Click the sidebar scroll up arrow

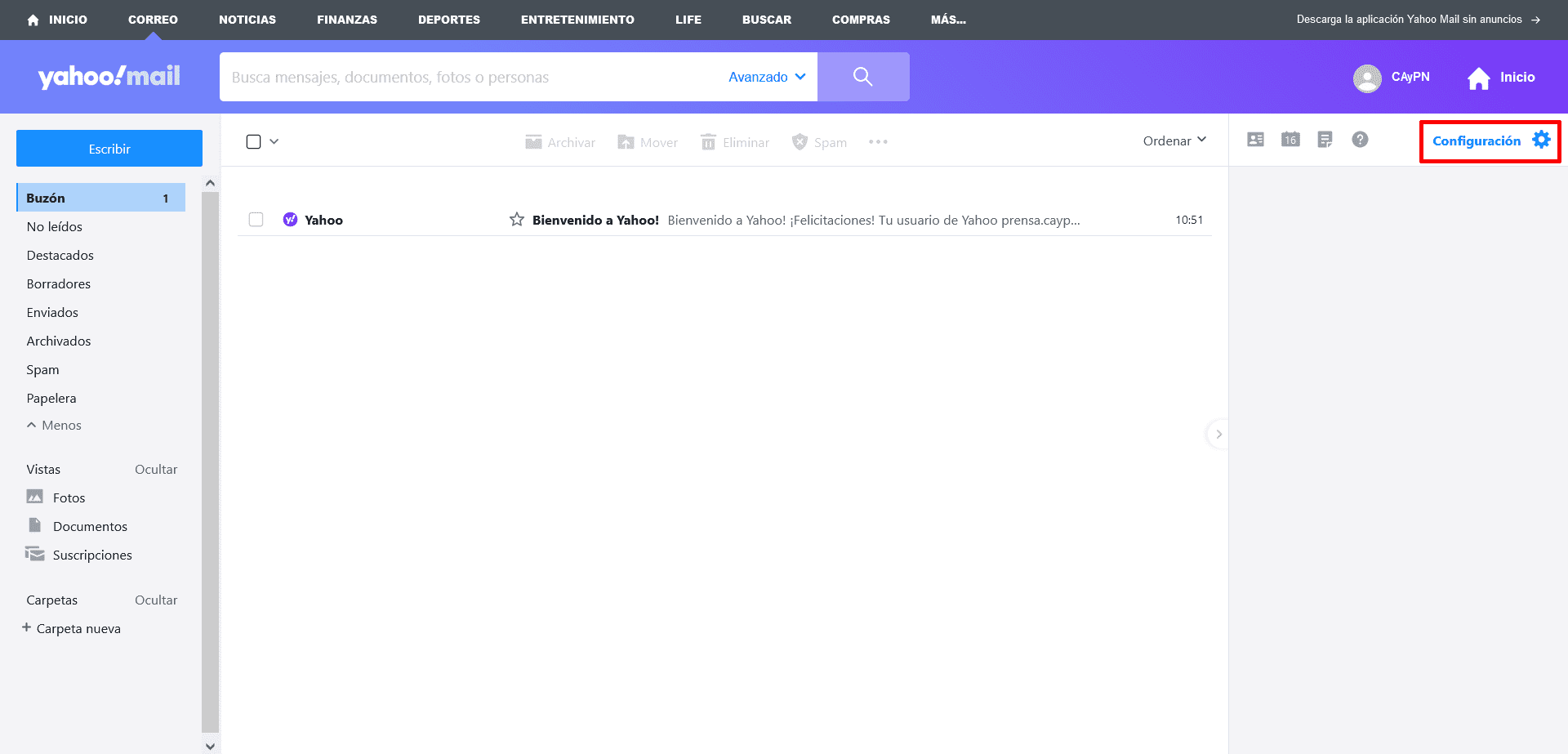click(x=210, y=183)
